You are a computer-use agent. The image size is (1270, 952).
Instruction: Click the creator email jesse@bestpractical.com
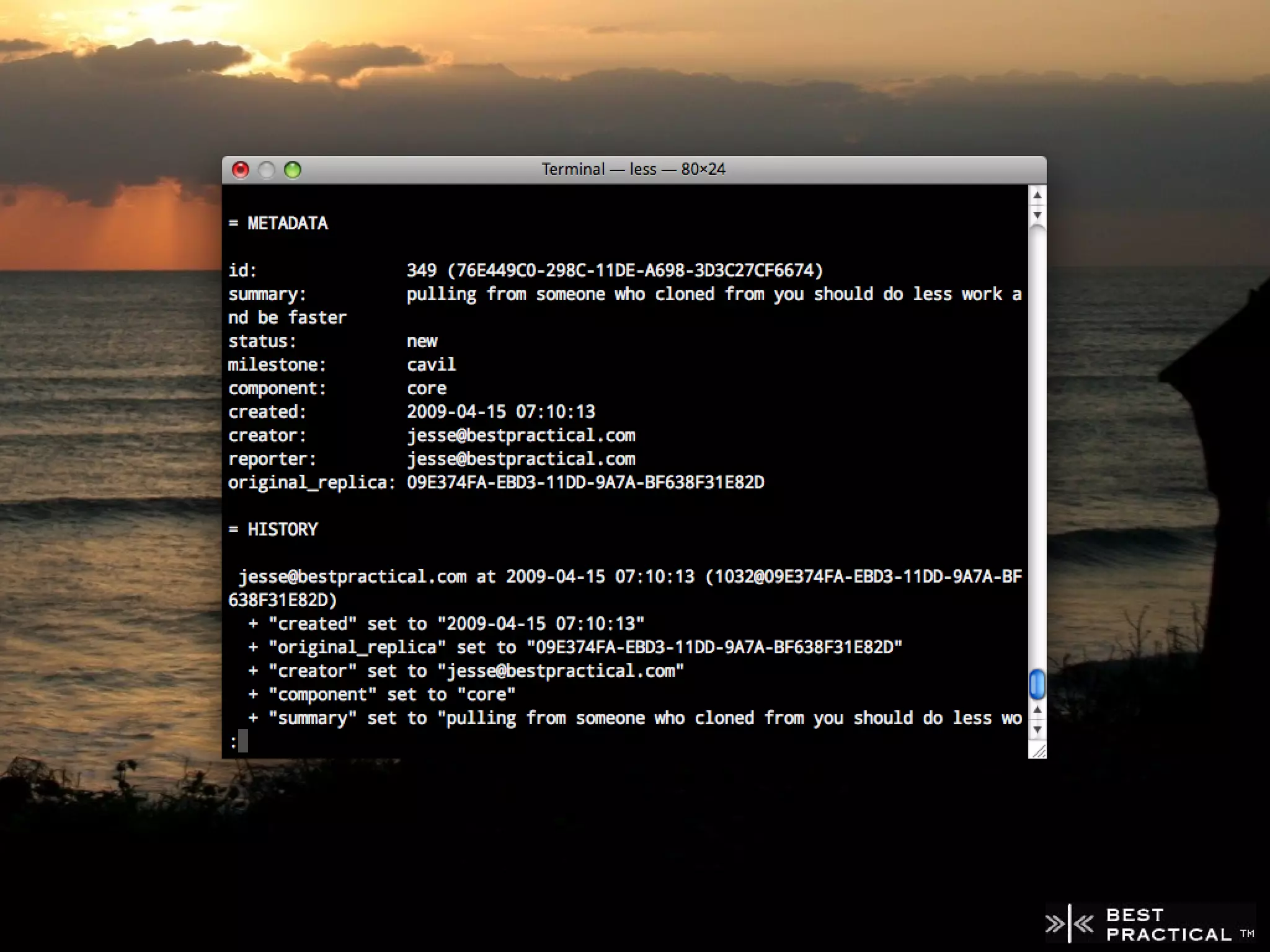521,436
